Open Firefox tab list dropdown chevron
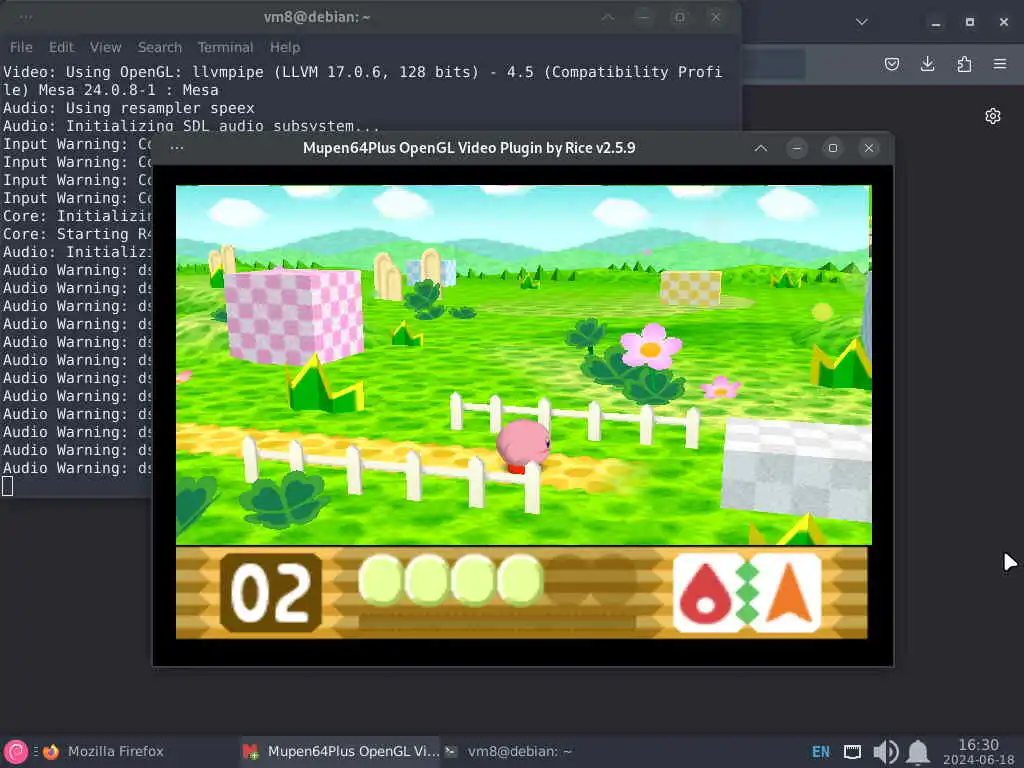The height and width of the screenshot is (768, 1024). 862,22
